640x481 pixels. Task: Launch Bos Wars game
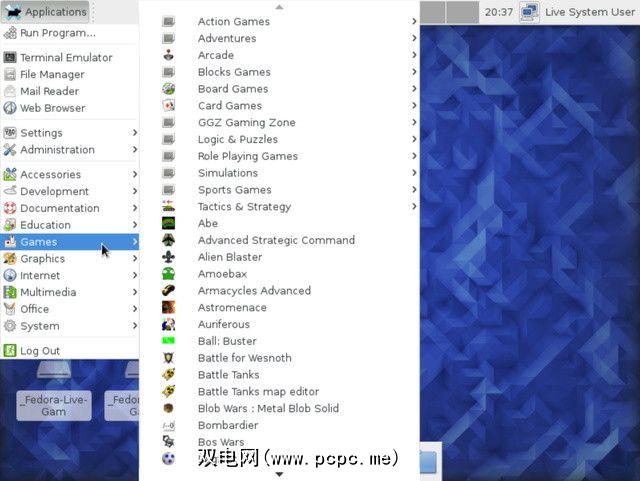[x=280, y=442]
